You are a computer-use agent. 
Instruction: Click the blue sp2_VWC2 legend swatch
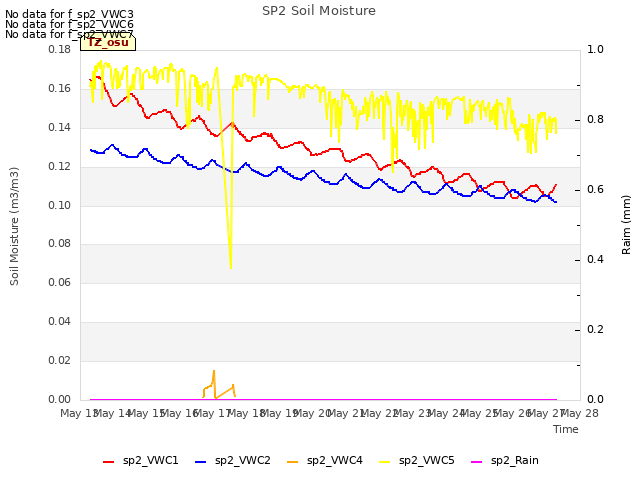(x=200, y=462)
